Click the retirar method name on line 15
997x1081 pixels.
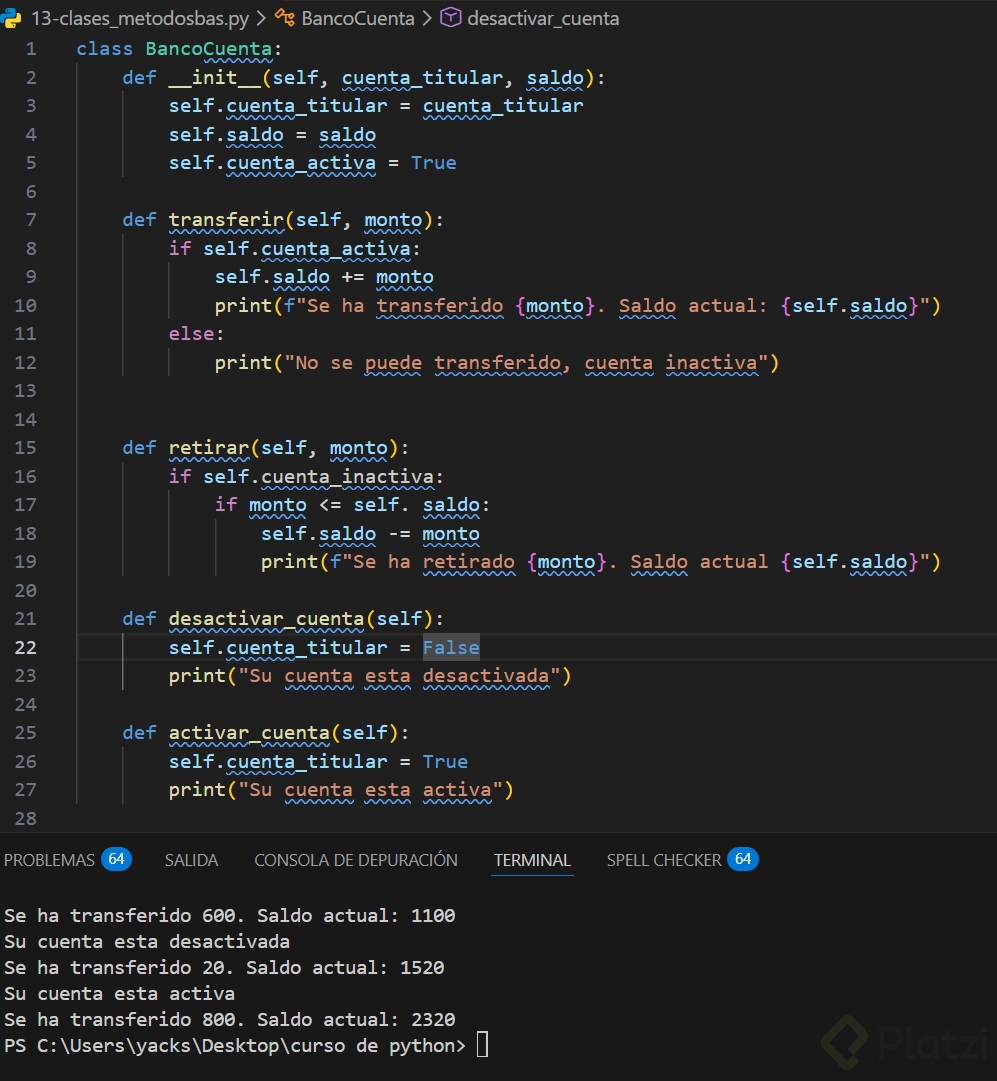tap(209, 448)
